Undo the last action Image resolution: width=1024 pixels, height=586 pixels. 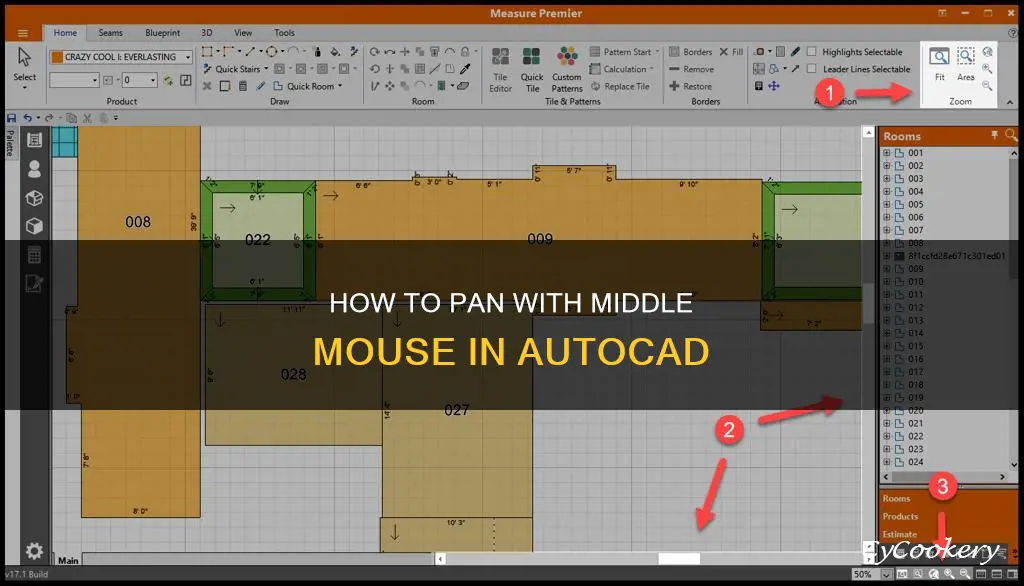27,118
